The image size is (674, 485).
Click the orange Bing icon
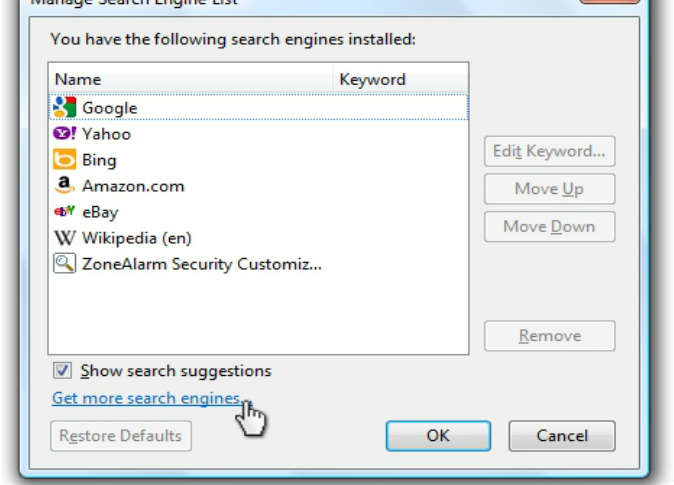click(x=64, y=160)
